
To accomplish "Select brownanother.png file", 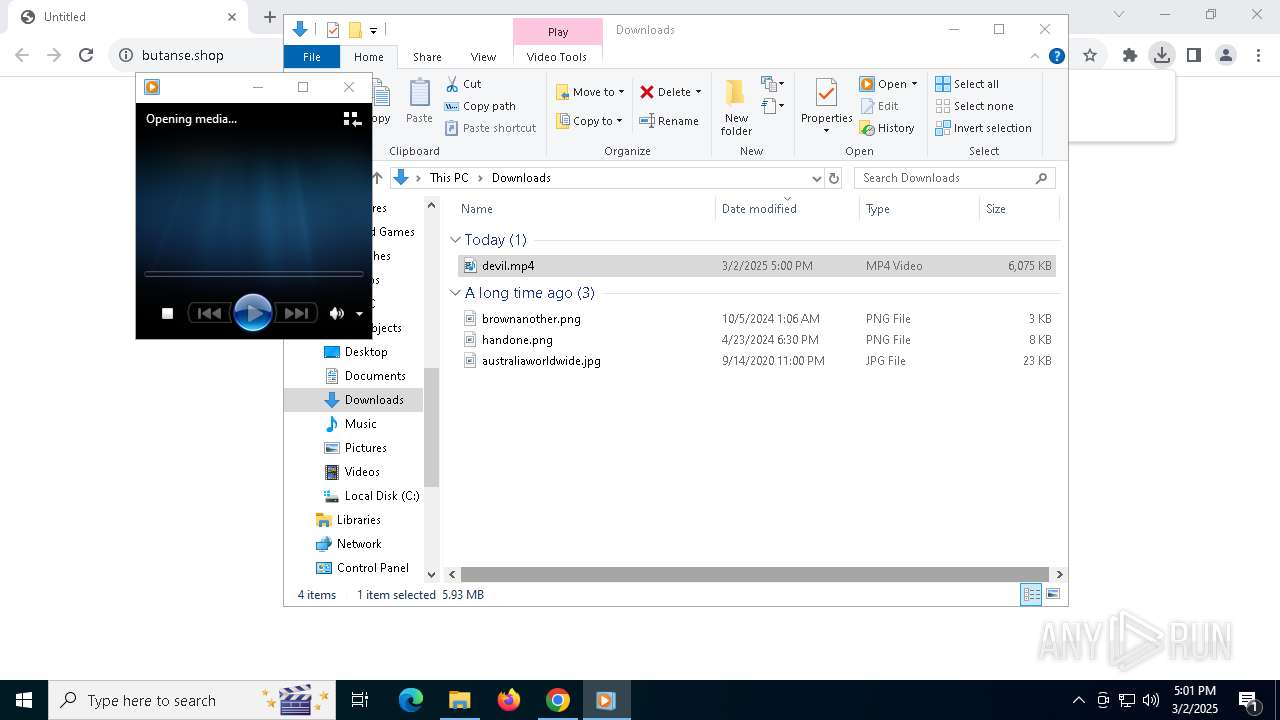I will coord(757,319).
